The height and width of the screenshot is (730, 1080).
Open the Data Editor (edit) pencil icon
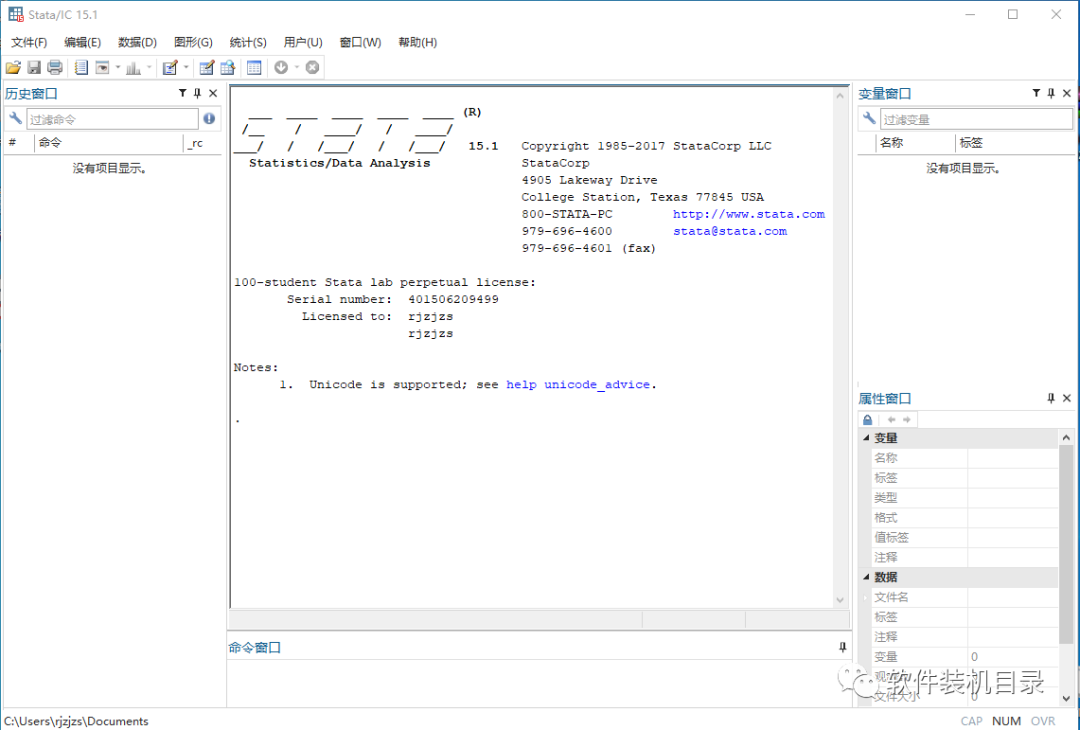206,67
